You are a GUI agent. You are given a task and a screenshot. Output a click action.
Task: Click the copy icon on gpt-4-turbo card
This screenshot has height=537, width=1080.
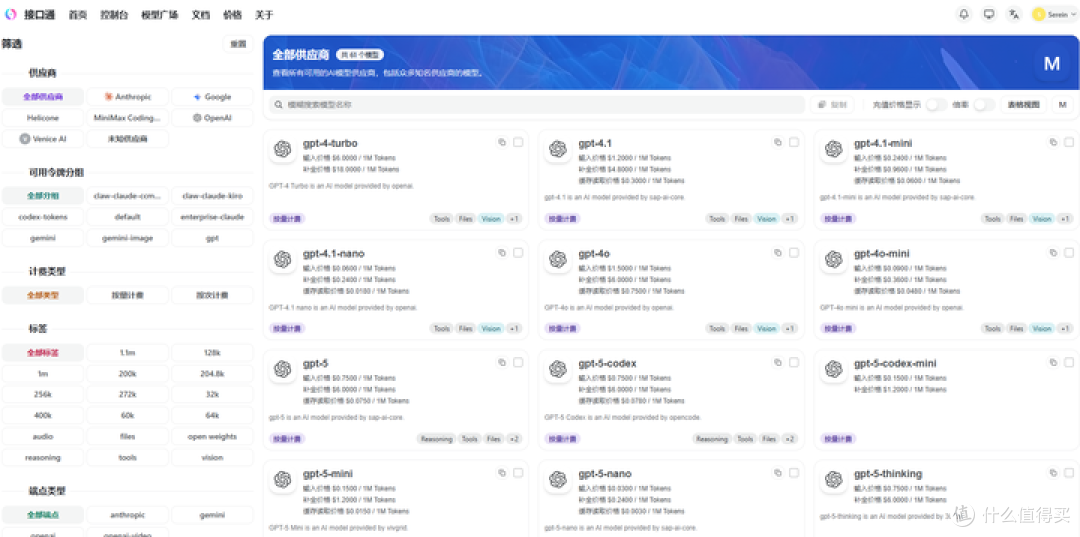tap(502, 142)
